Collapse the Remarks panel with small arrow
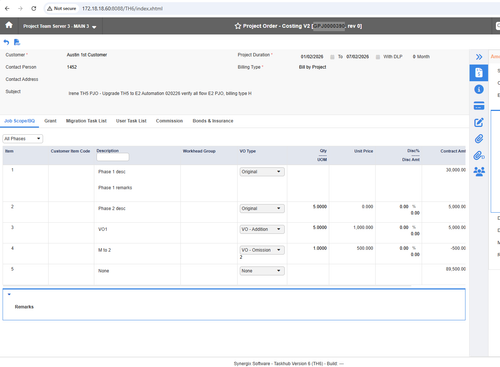 pos(9,294)
